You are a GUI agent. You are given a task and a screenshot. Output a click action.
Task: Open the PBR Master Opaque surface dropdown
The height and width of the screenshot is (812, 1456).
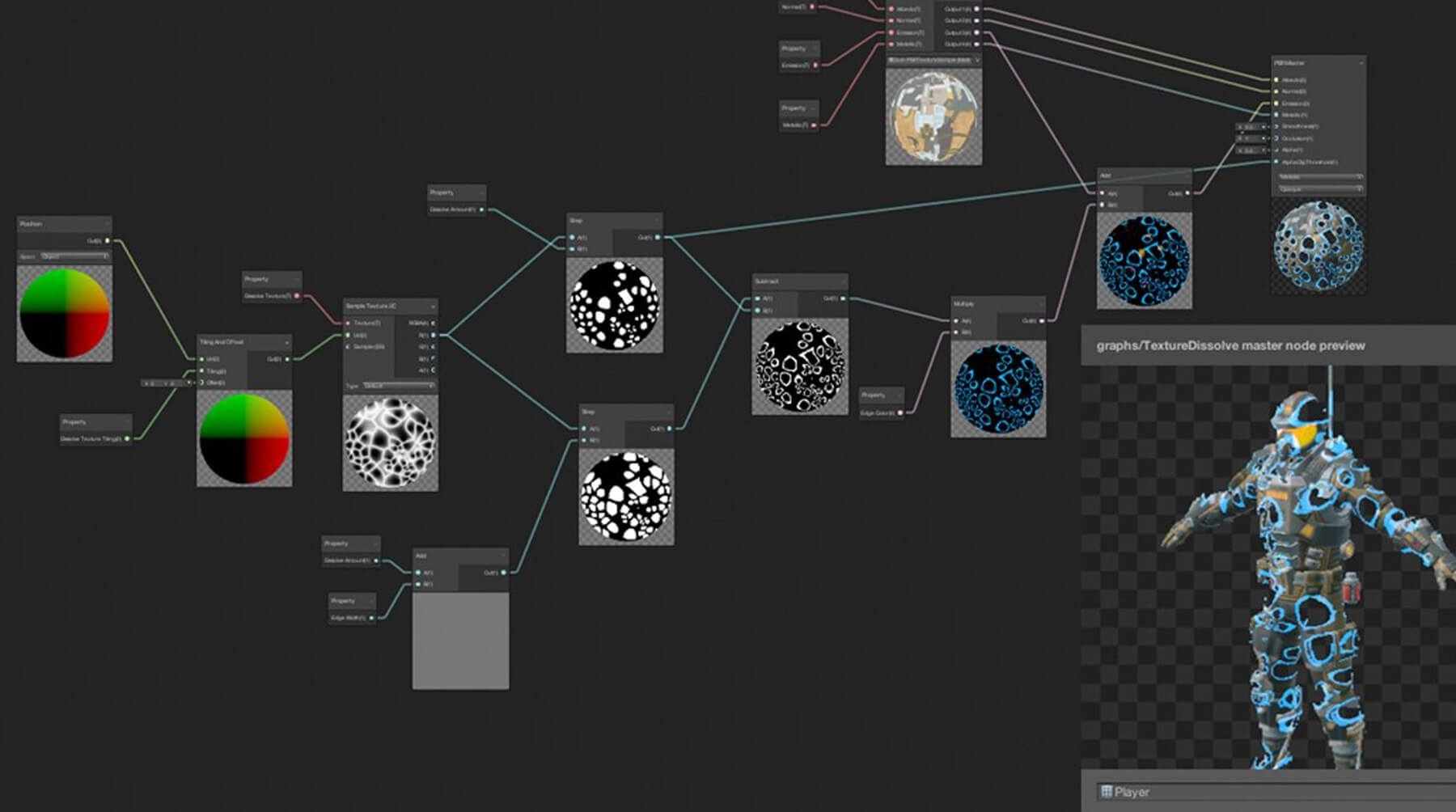coord(1319,189)
